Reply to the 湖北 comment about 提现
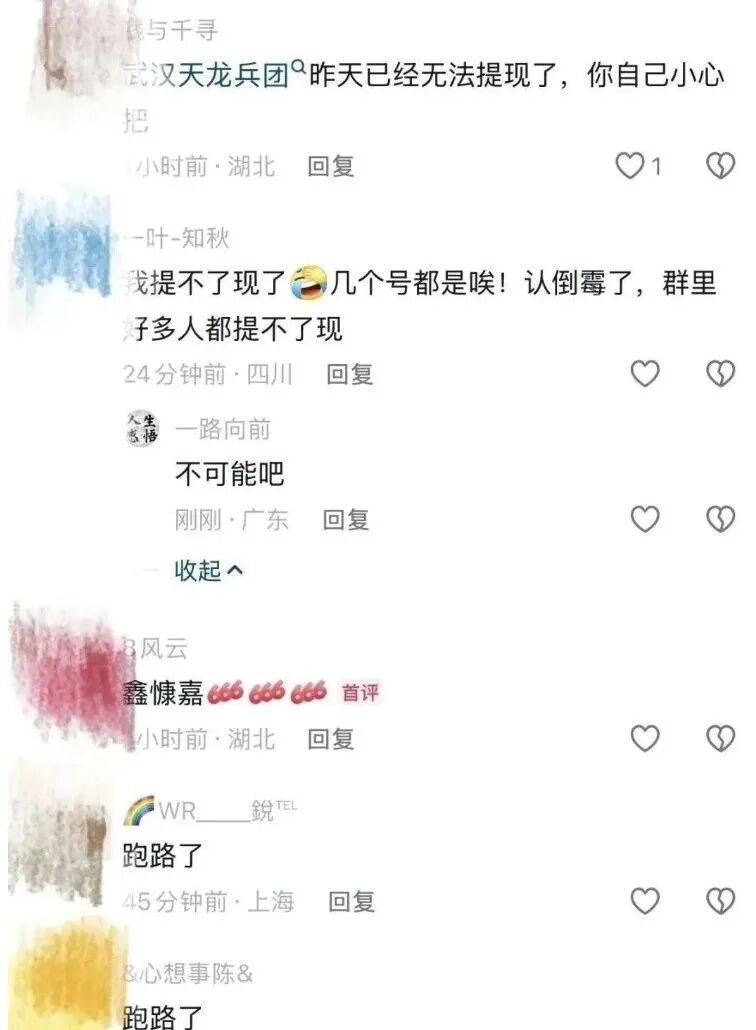 [331, 166]
